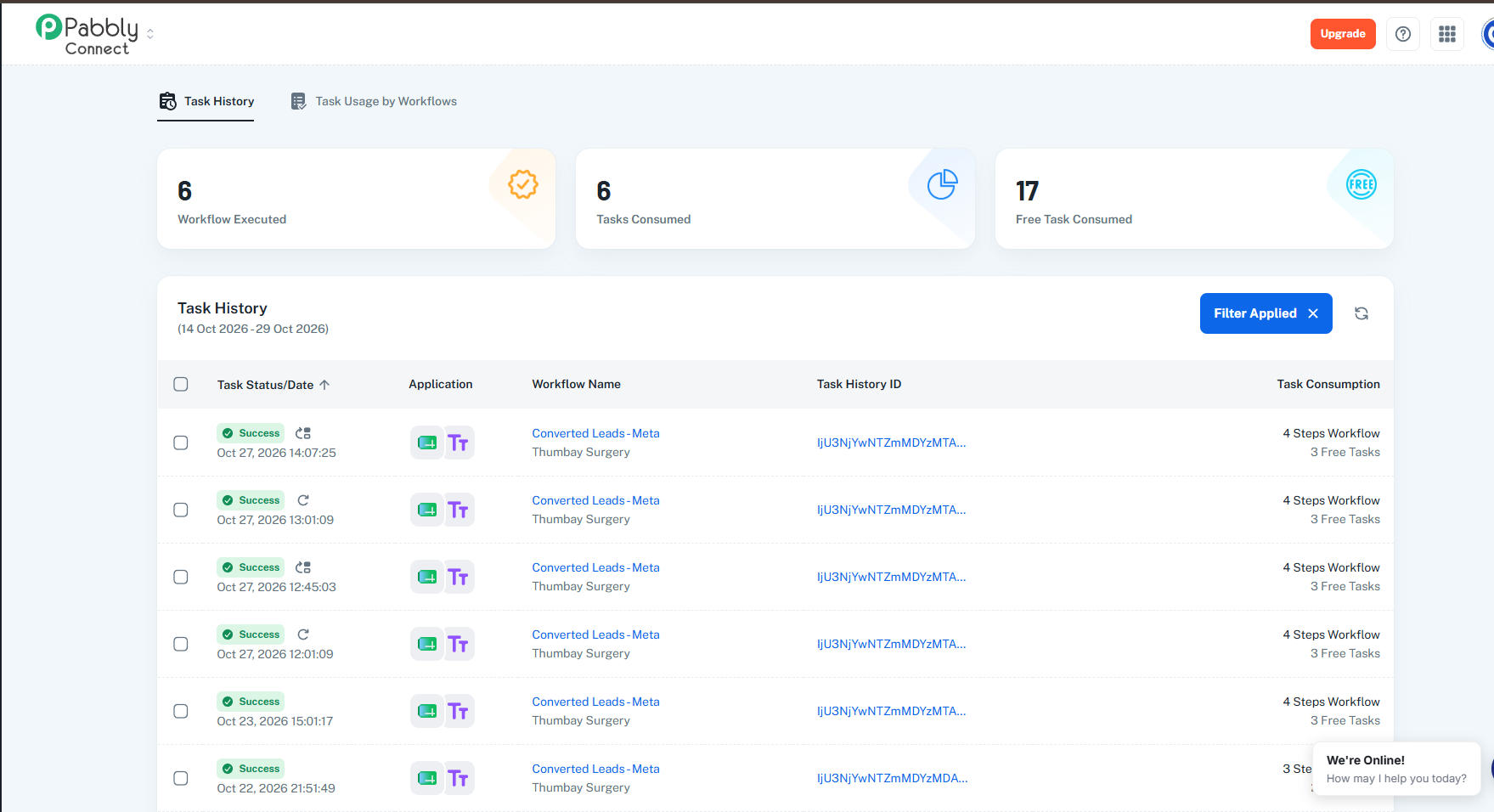Click green app icon in Oct 23 row
1494x812 pixels.
pos(427,711)
